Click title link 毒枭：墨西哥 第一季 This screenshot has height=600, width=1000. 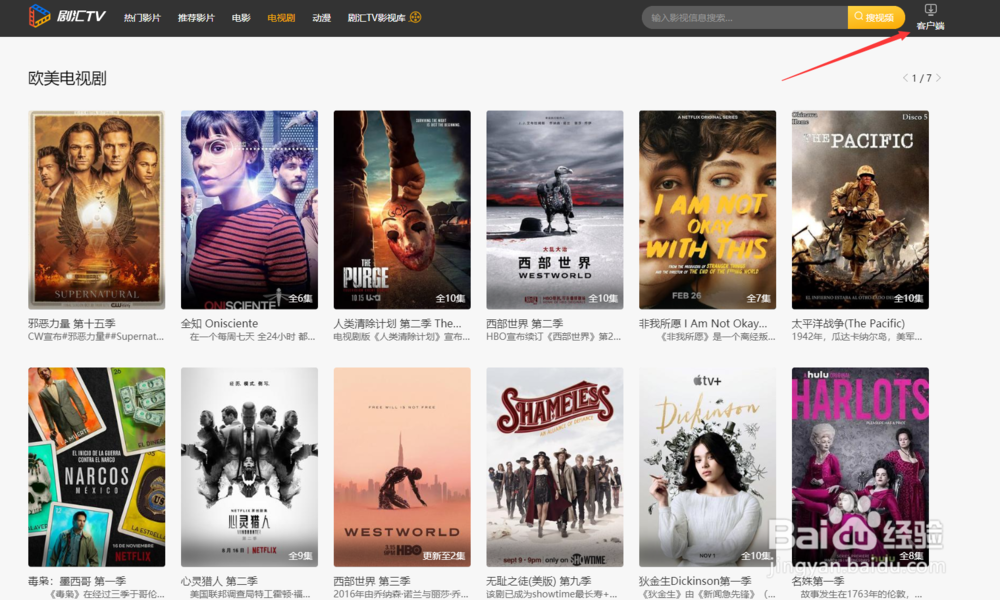coord(77,581)
